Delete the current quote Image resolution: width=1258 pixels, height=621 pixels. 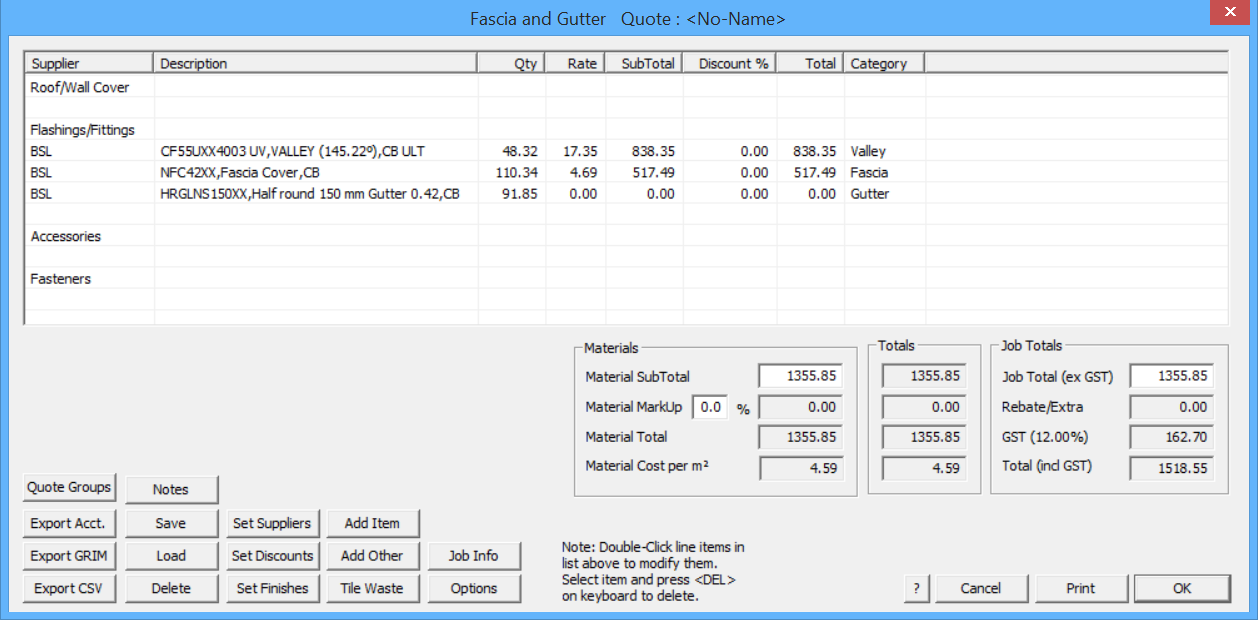pos(171,588)
